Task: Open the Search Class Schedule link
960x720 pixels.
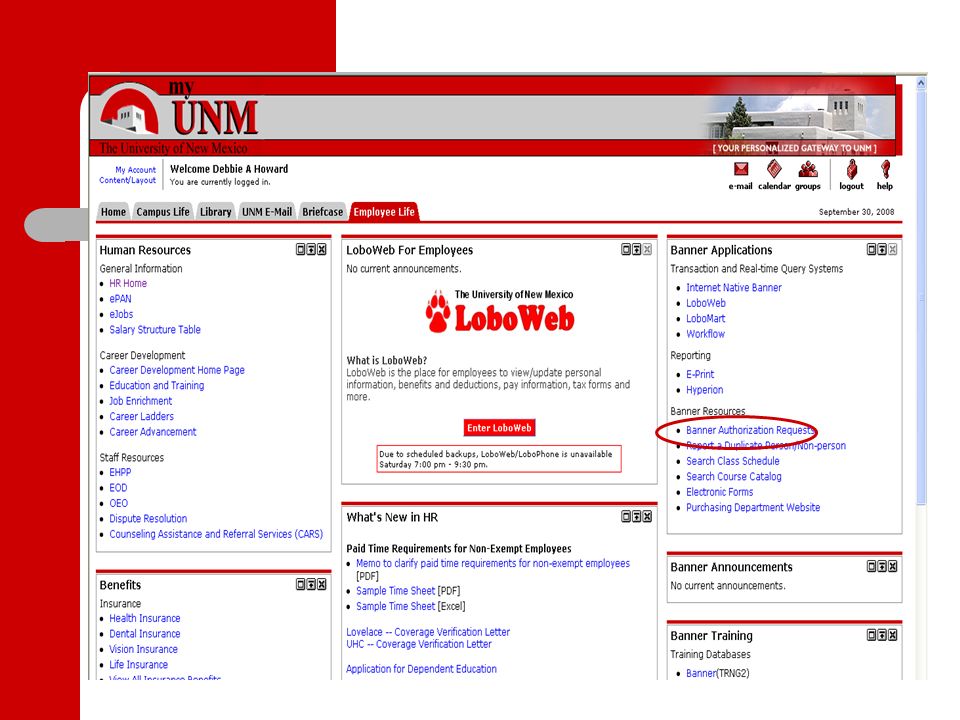Action: (733, 461)
